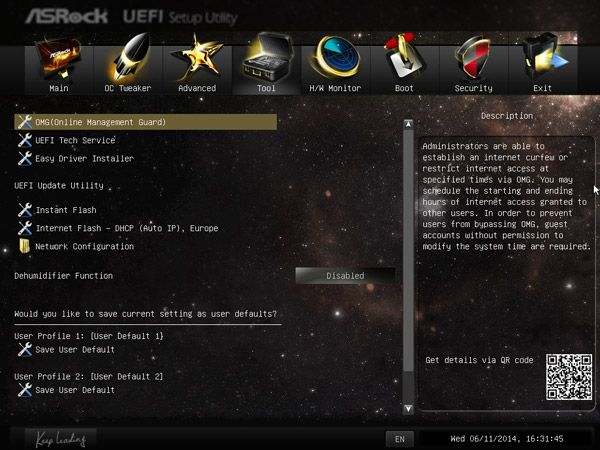Switch to Security tab label
The width and height of the screenshot is (600, 450).
click(473, 88)
